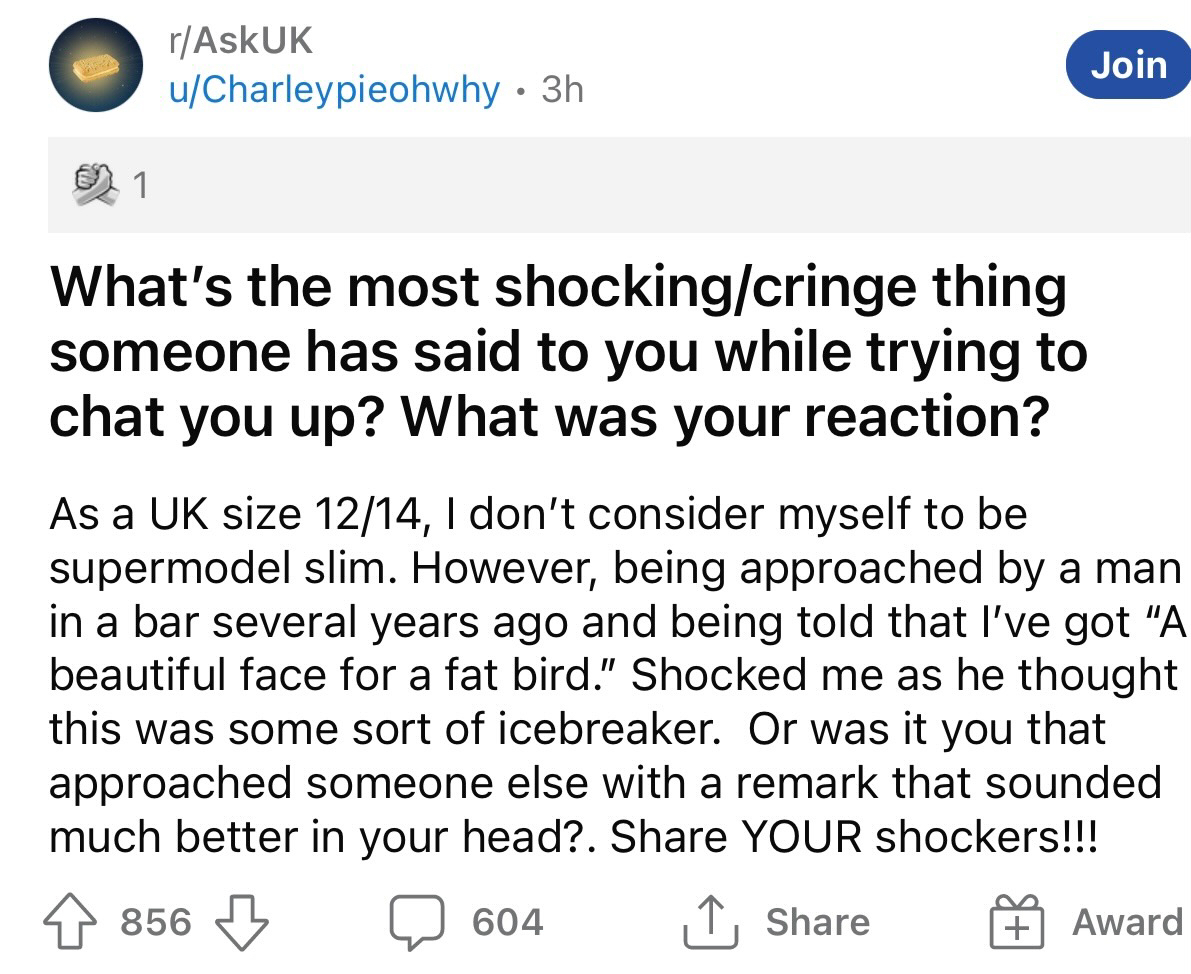This screenshot has width=1191, height=974.
Task: Click the 856 vote score
Action: 155,922
